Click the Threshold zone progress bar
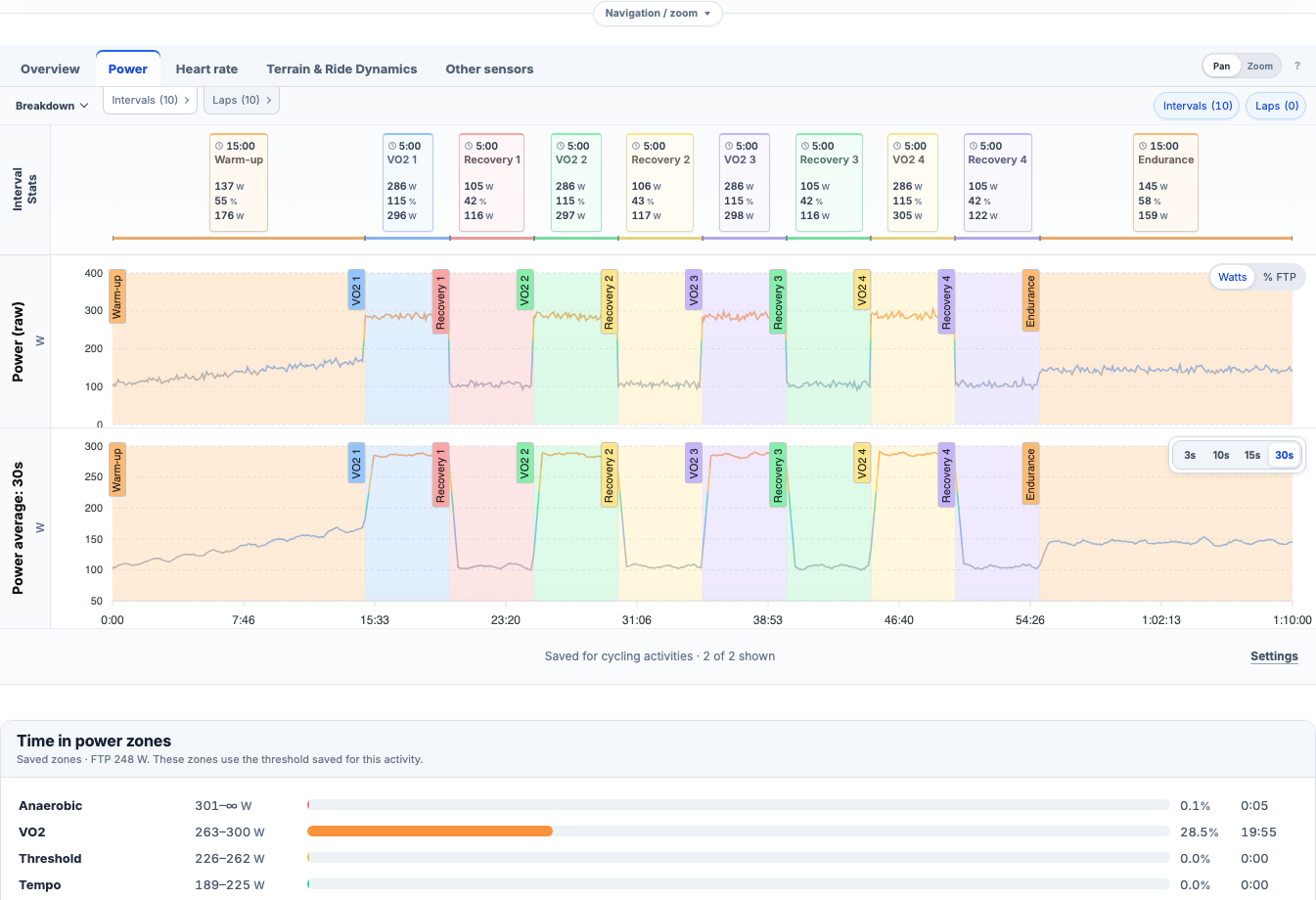Image resolution: width=1316 pixels, height=900 pixels. click(x=739, y=858)
